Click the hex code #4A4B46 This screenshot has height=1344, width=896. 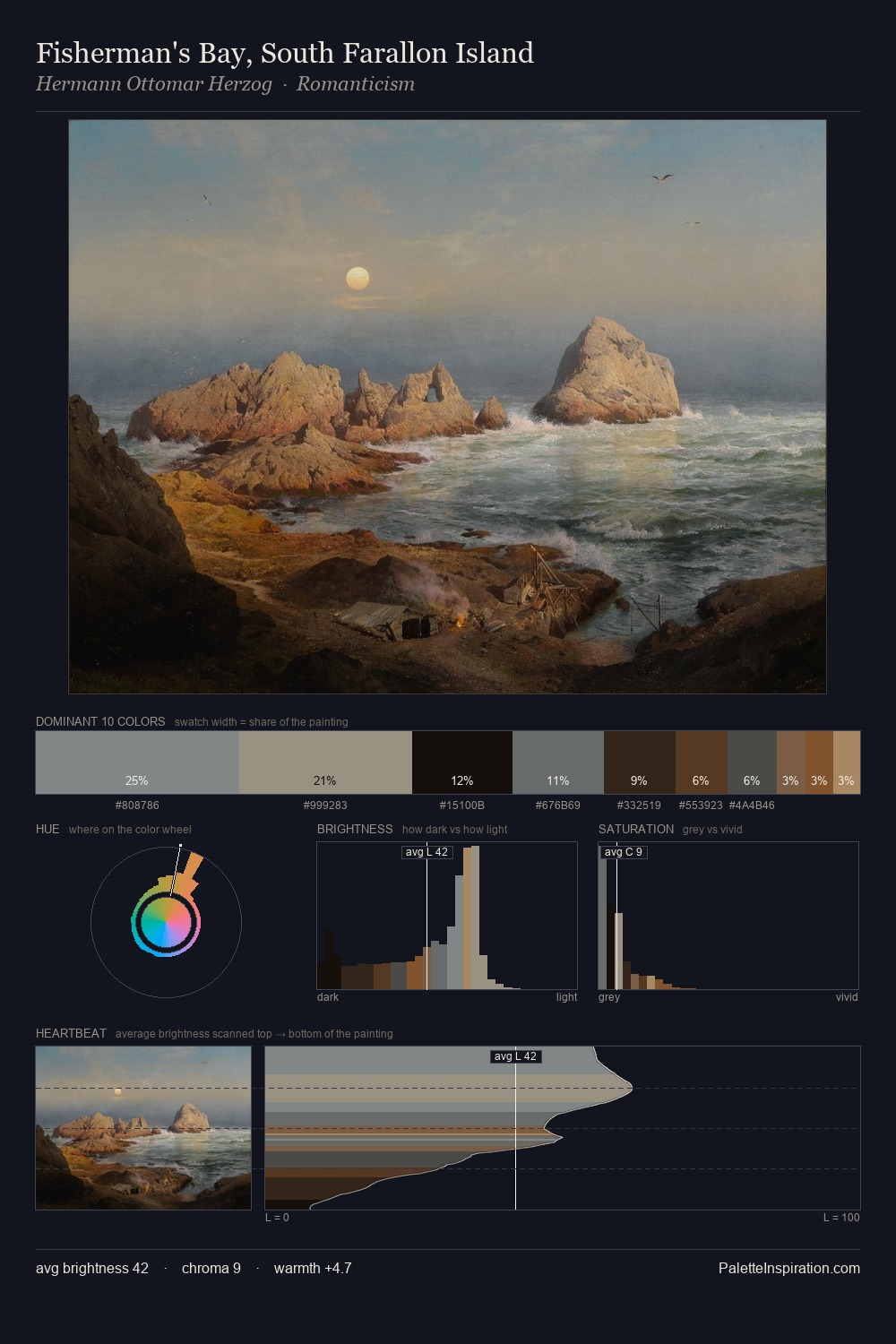coord(752,806)
